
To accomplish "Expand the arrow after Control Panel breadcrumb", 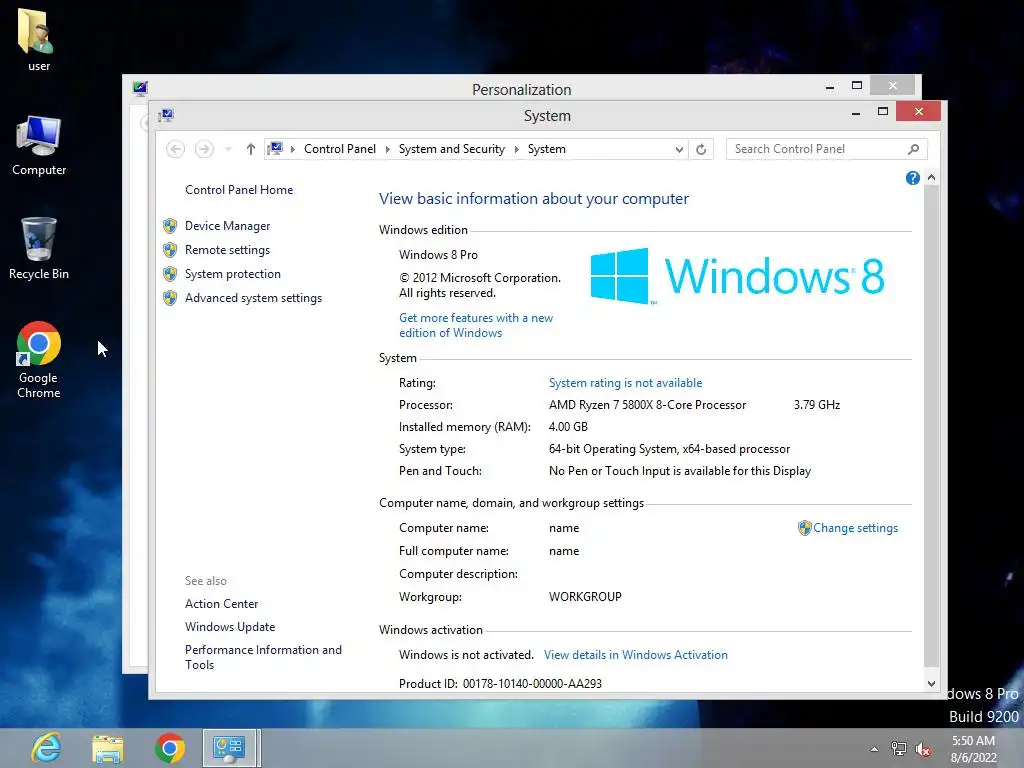I will click(x=387, y=150).
